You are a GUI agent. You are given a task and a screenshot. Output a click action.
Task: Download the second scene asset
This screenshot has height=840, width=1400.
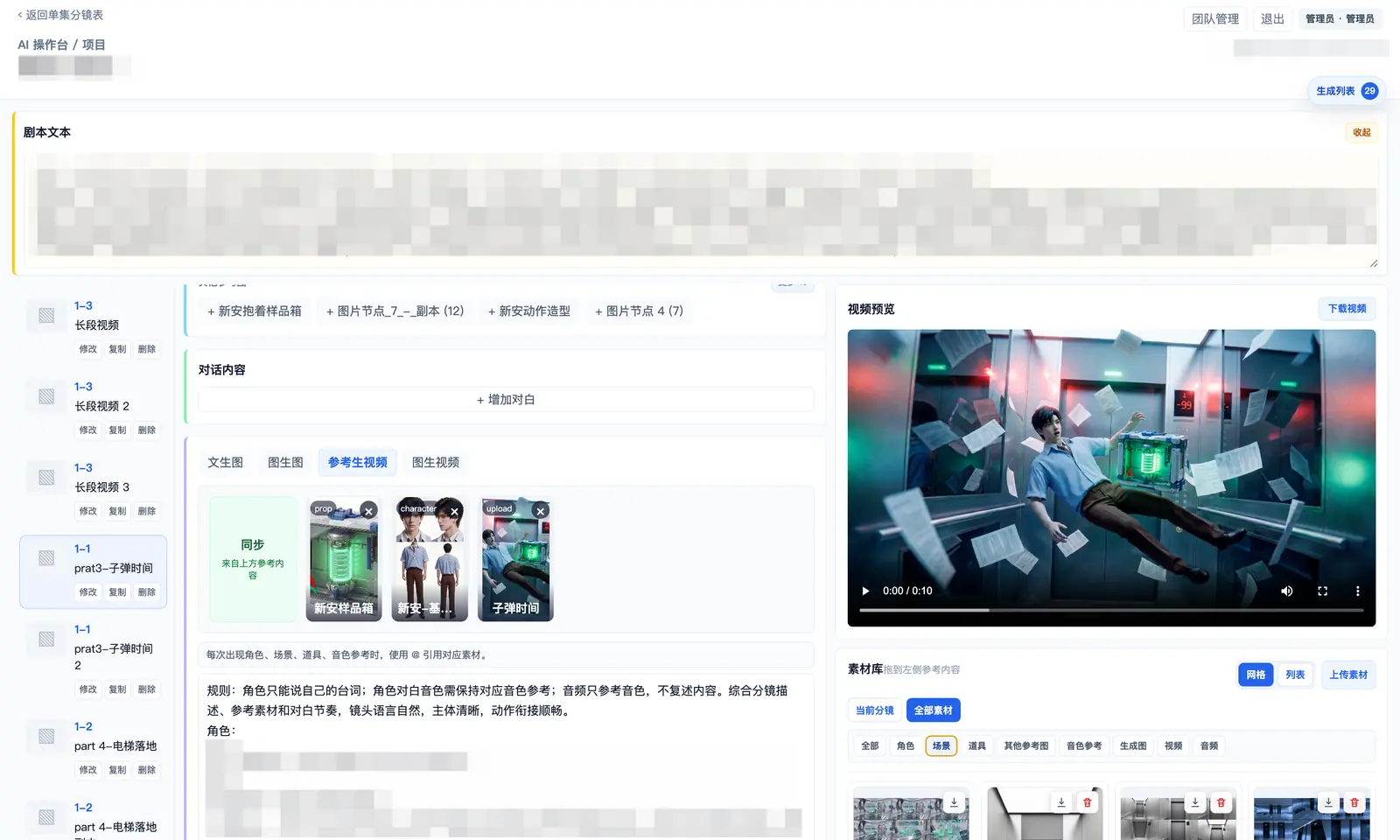coord(1061,802)
